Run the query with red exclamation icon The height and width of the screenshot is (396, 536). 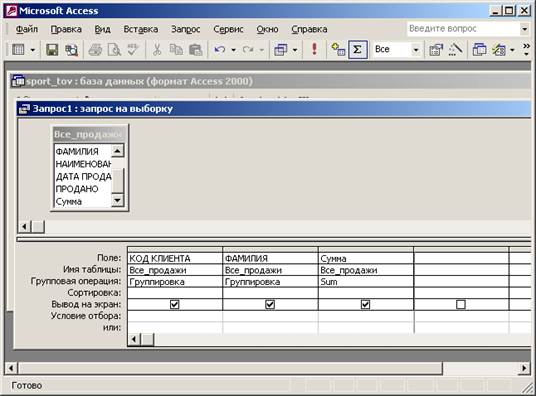coord(314,49)
